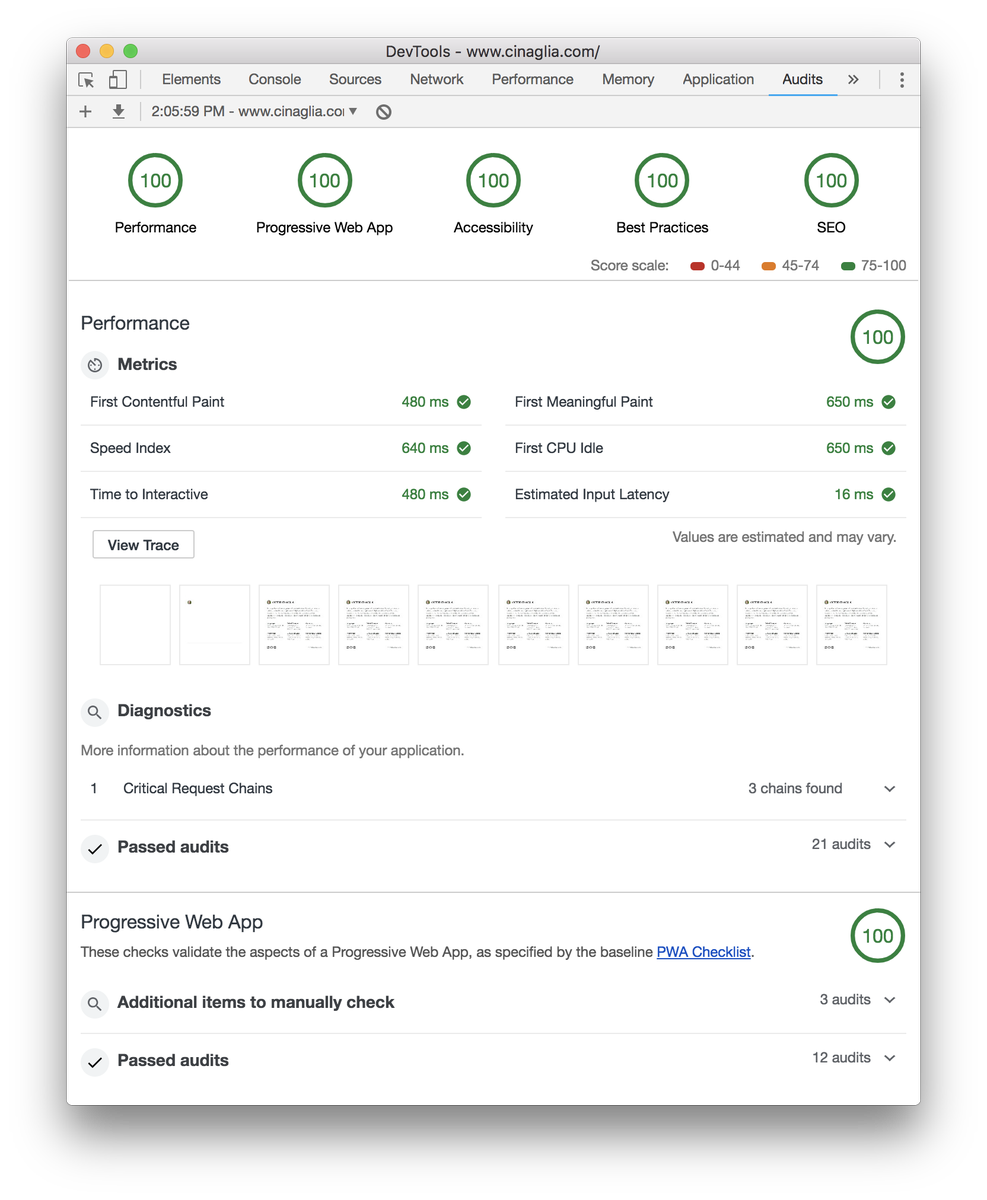Click the Progressive Web App 100 gauge at top
The height and width of the screenshot is (1200, 987).
pyautogui.click(x=325, y=181)
